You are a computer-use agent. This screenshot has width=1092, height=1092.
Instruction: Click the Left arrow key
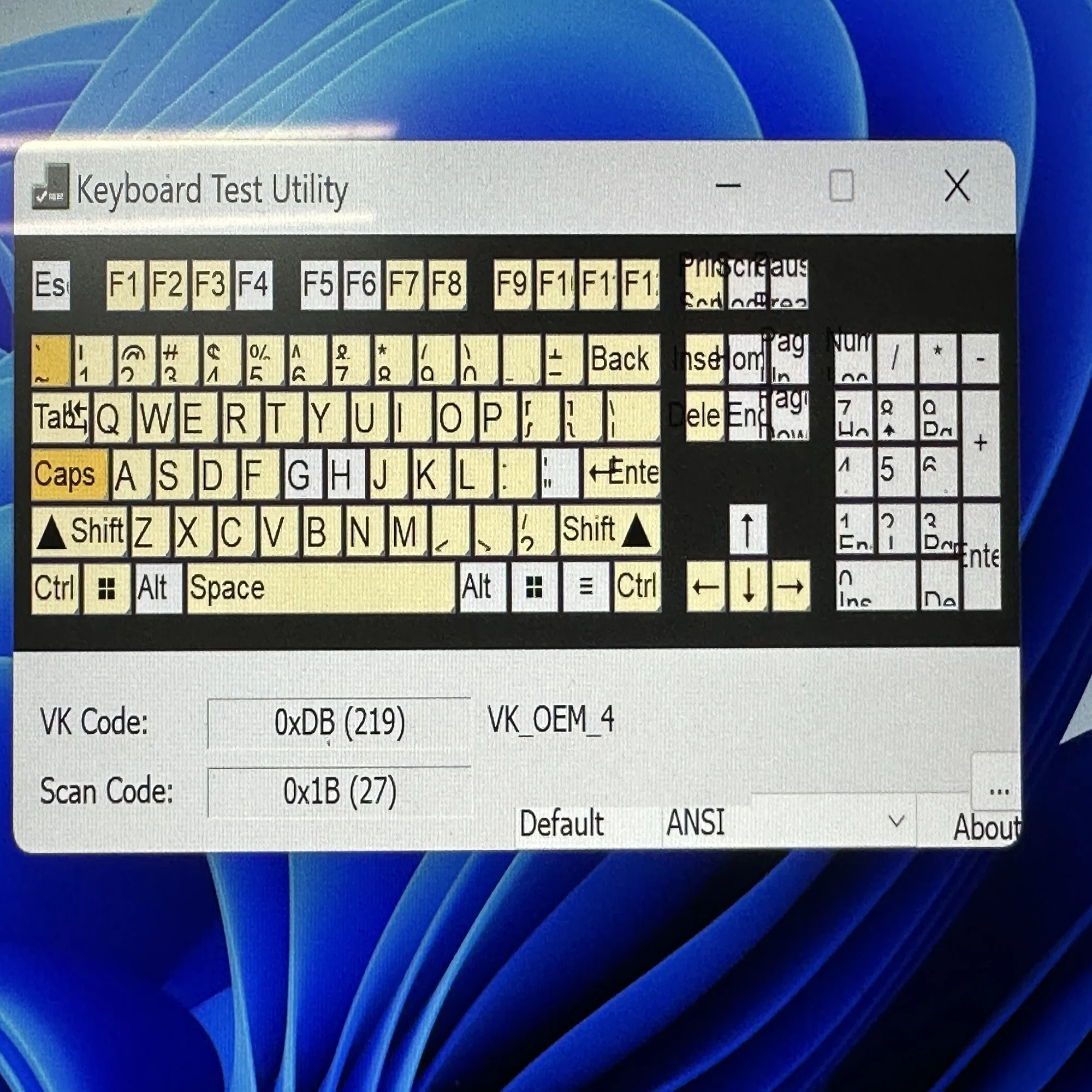click(705, 586)
